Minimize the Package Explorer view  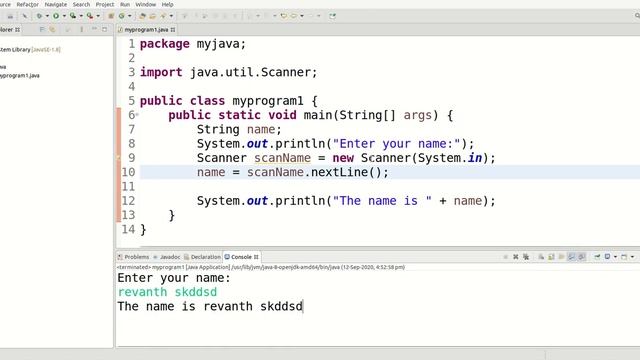(x=94, y=29)
